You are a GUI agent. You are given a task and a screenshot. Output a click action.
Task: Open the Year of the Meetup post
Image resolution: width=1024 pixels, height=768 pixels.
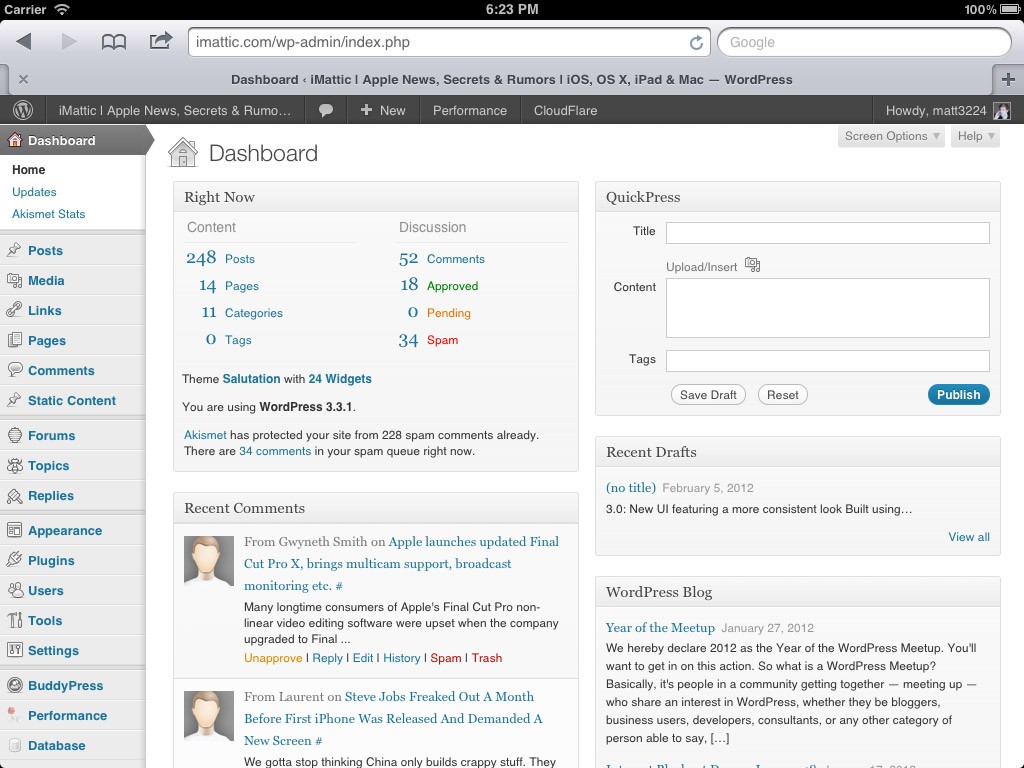[x=660, y=628]
